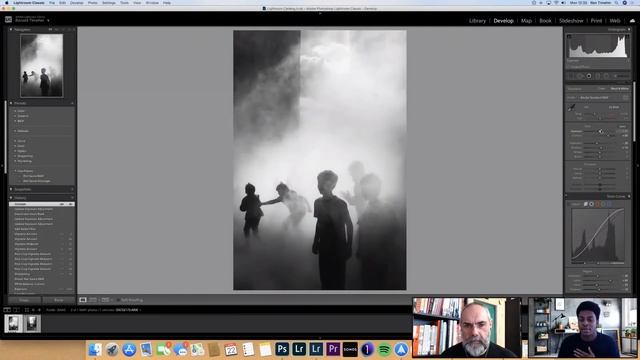This screenshot has height=360, width=640.
Task: Collapse the History panel
Action: [11, 198]
